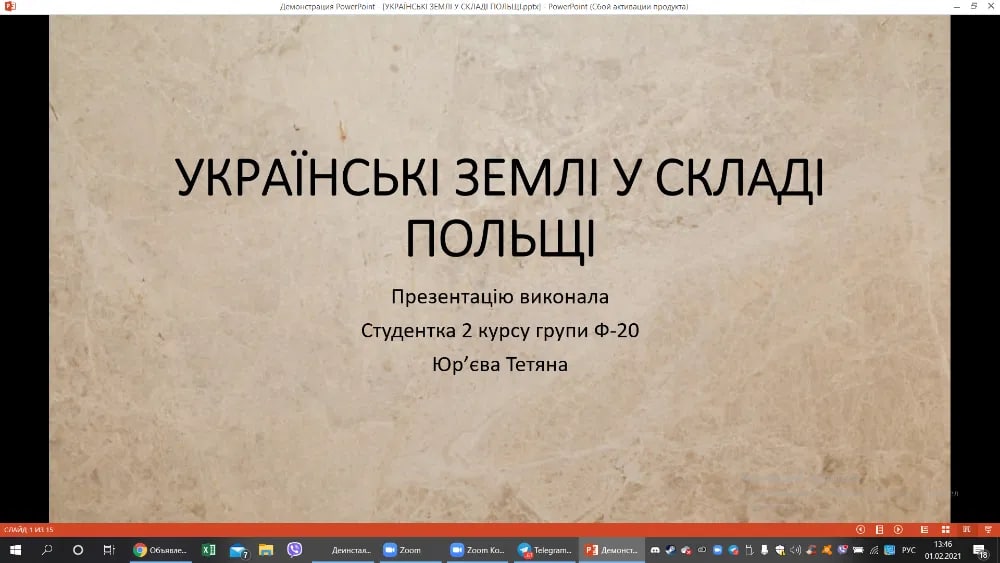Click the PowerPoint logo in title bar
The image size is (1000, 563).
pos(10,6)
